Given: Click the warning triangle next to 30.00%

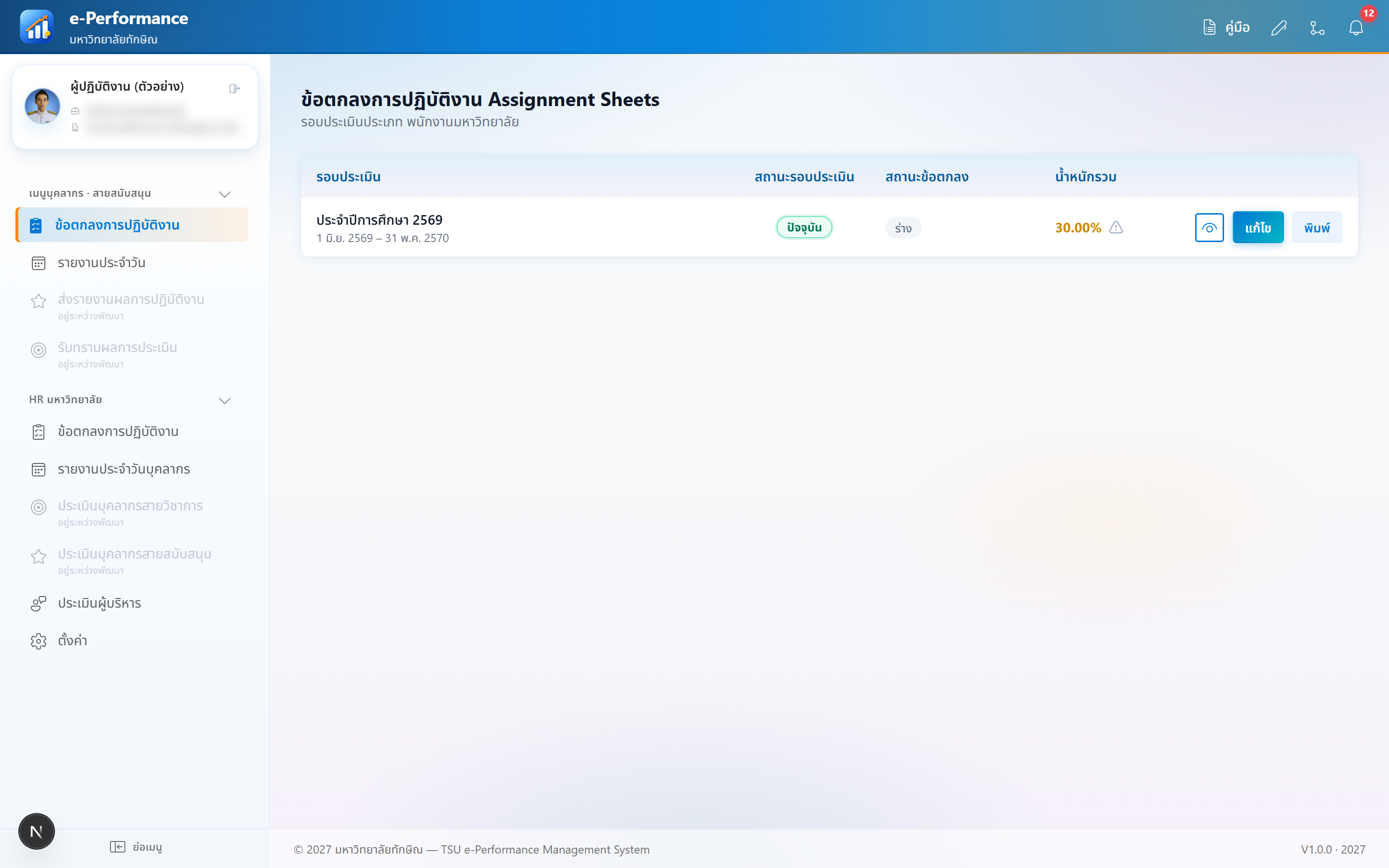Looking at the screenshot, I should coord(1116,227).
